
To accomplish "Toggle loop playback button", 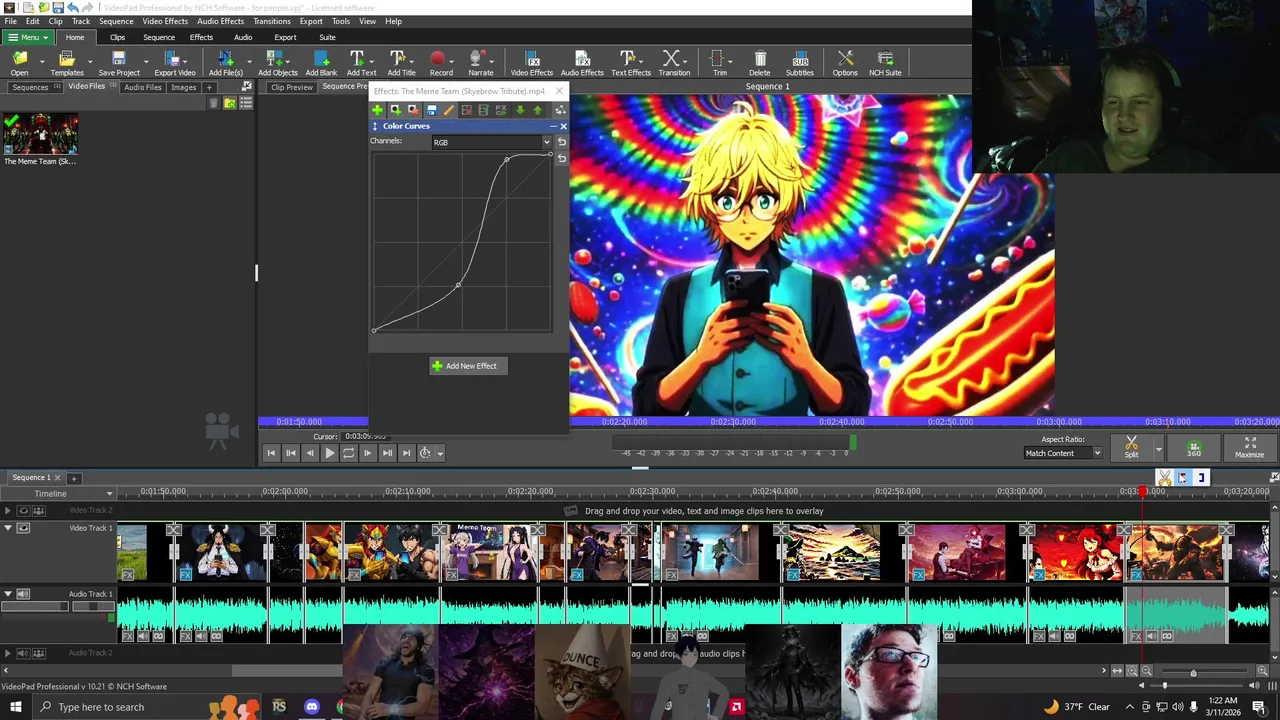I will [x=348, y=453].
